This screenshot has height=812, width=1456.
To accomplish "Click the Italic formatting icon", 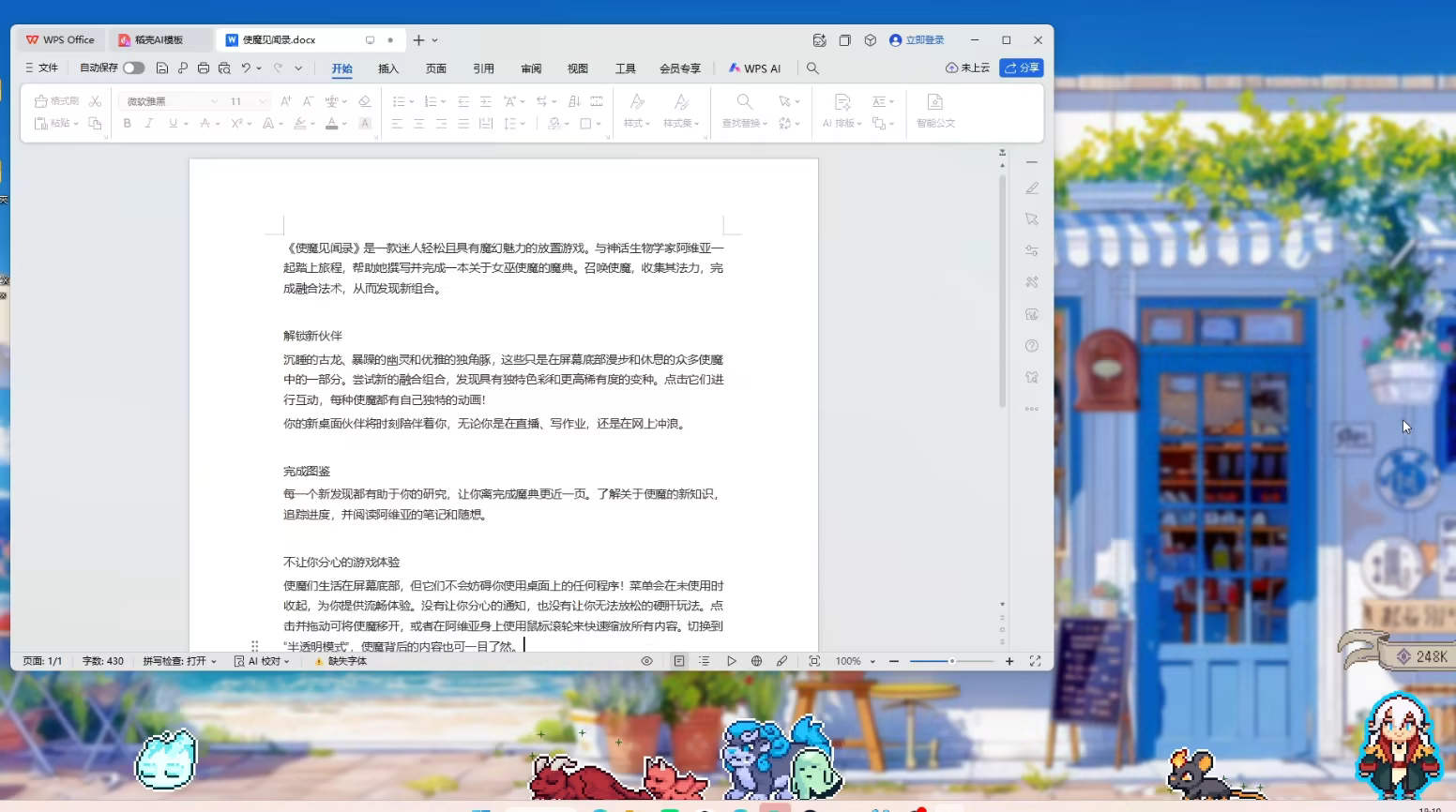I will (149, 124).
